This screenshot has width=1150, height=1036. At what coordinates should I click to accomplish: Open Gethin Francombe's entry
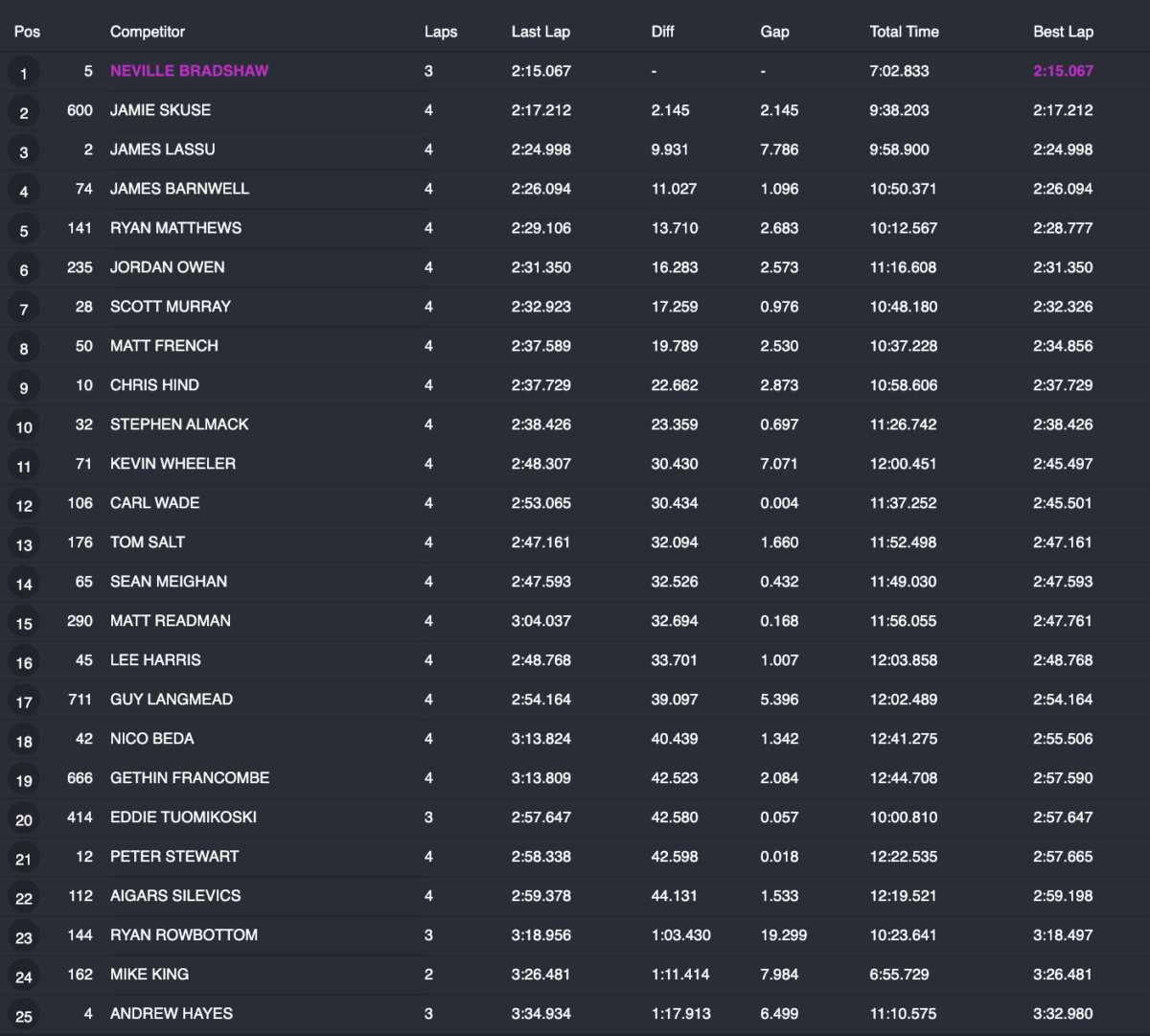[190, 778]
